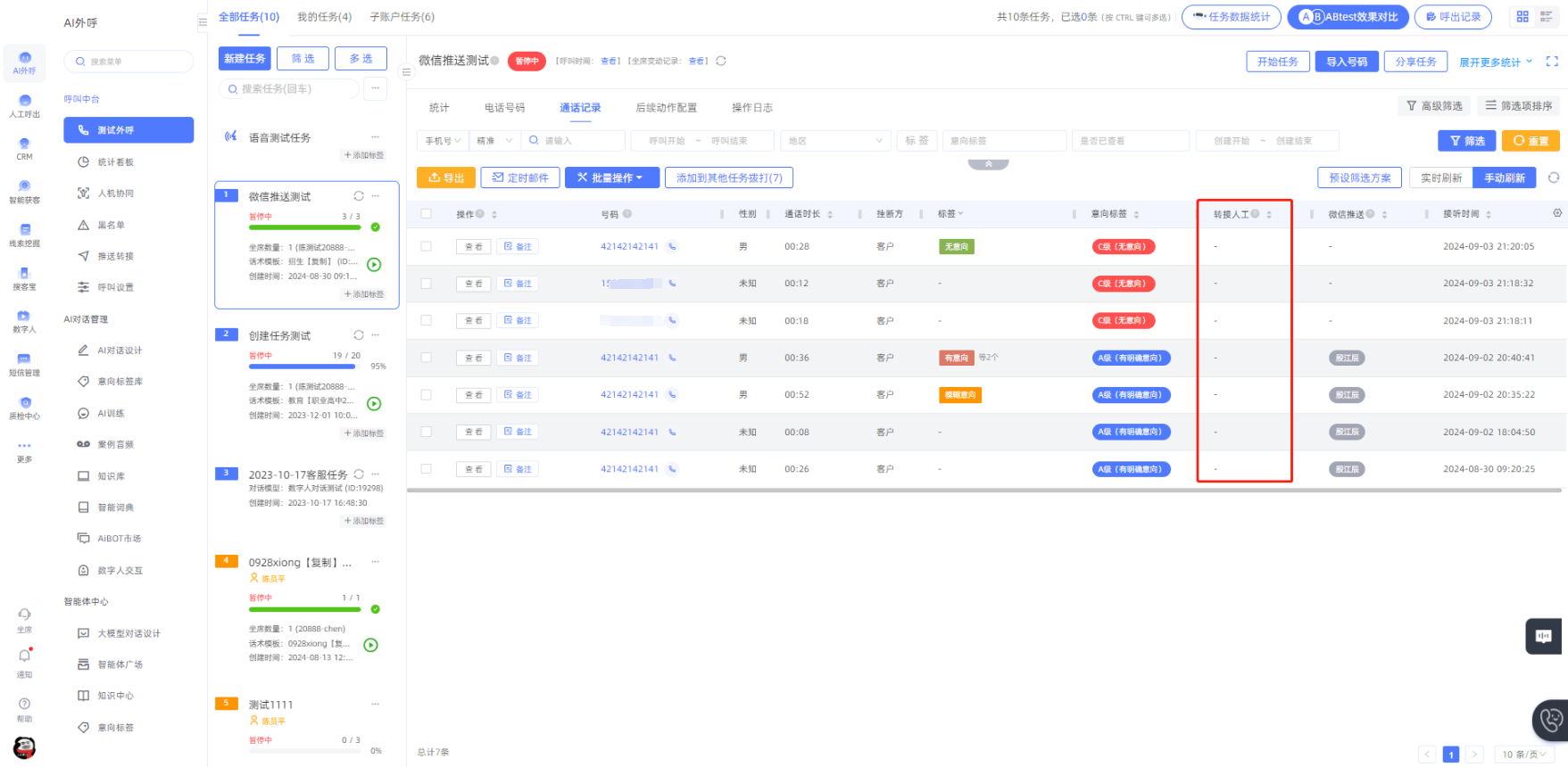Tick checkbox of the 00:36 call row
The height and width of the screenshot is (767, 1568).
(426, 358)
